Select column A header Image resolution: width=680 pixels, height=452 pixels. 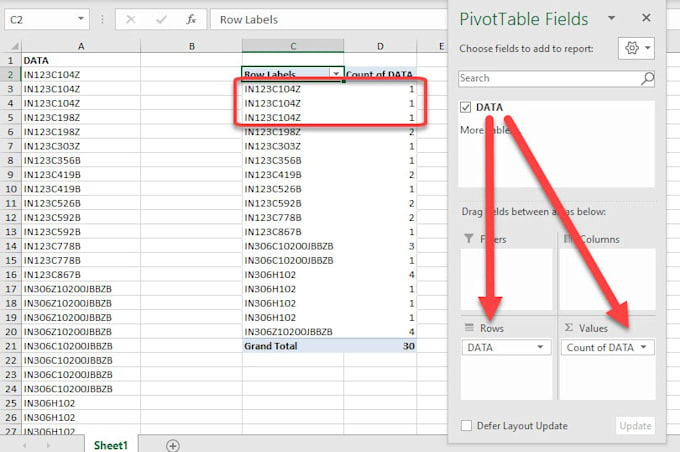tap(81, 46)
